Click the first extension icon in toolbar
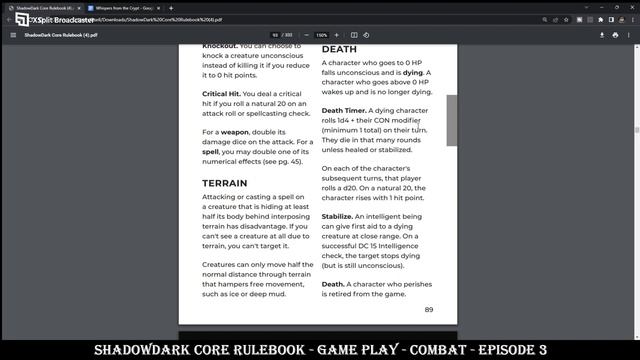 pyautogui.click(x=579, y=20)
